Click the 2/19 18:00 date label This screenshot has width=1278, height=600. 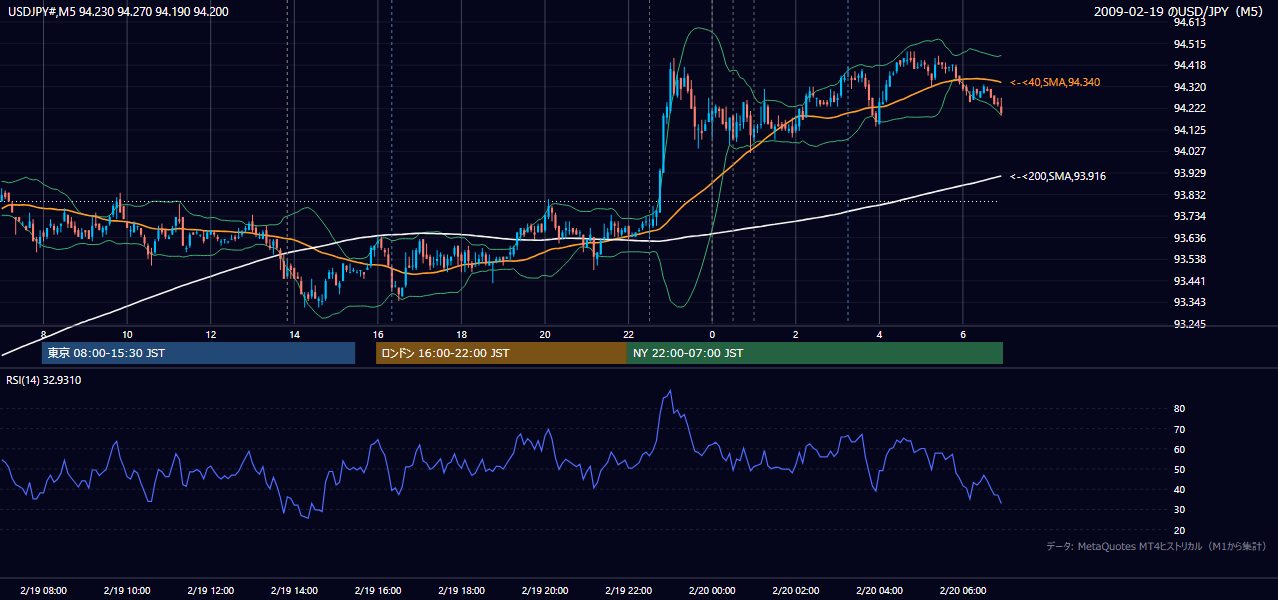(x=461, y=590)
